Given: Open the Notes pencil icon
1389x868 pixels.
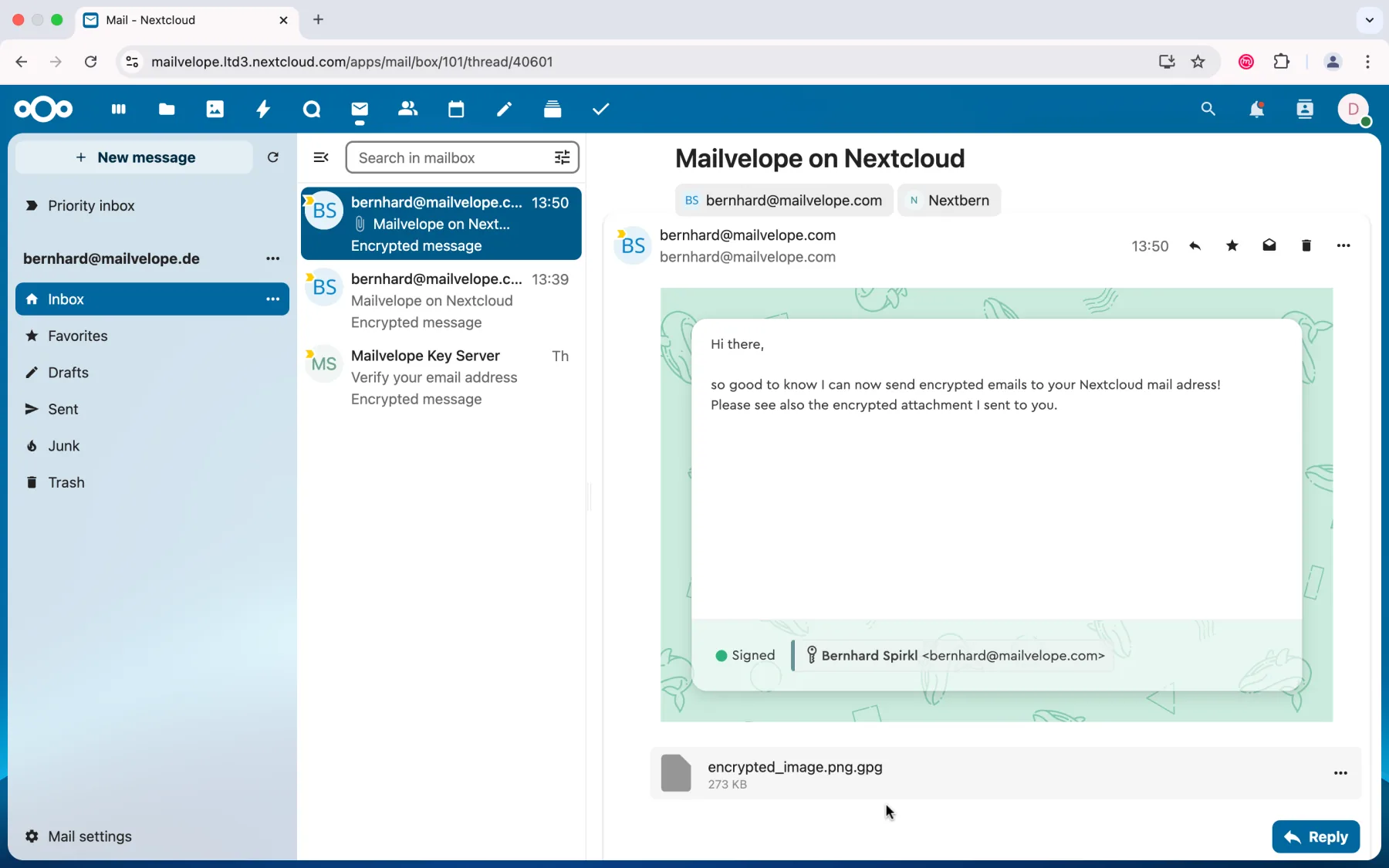Looking at the screenshot, I should (x=505, y=110).
